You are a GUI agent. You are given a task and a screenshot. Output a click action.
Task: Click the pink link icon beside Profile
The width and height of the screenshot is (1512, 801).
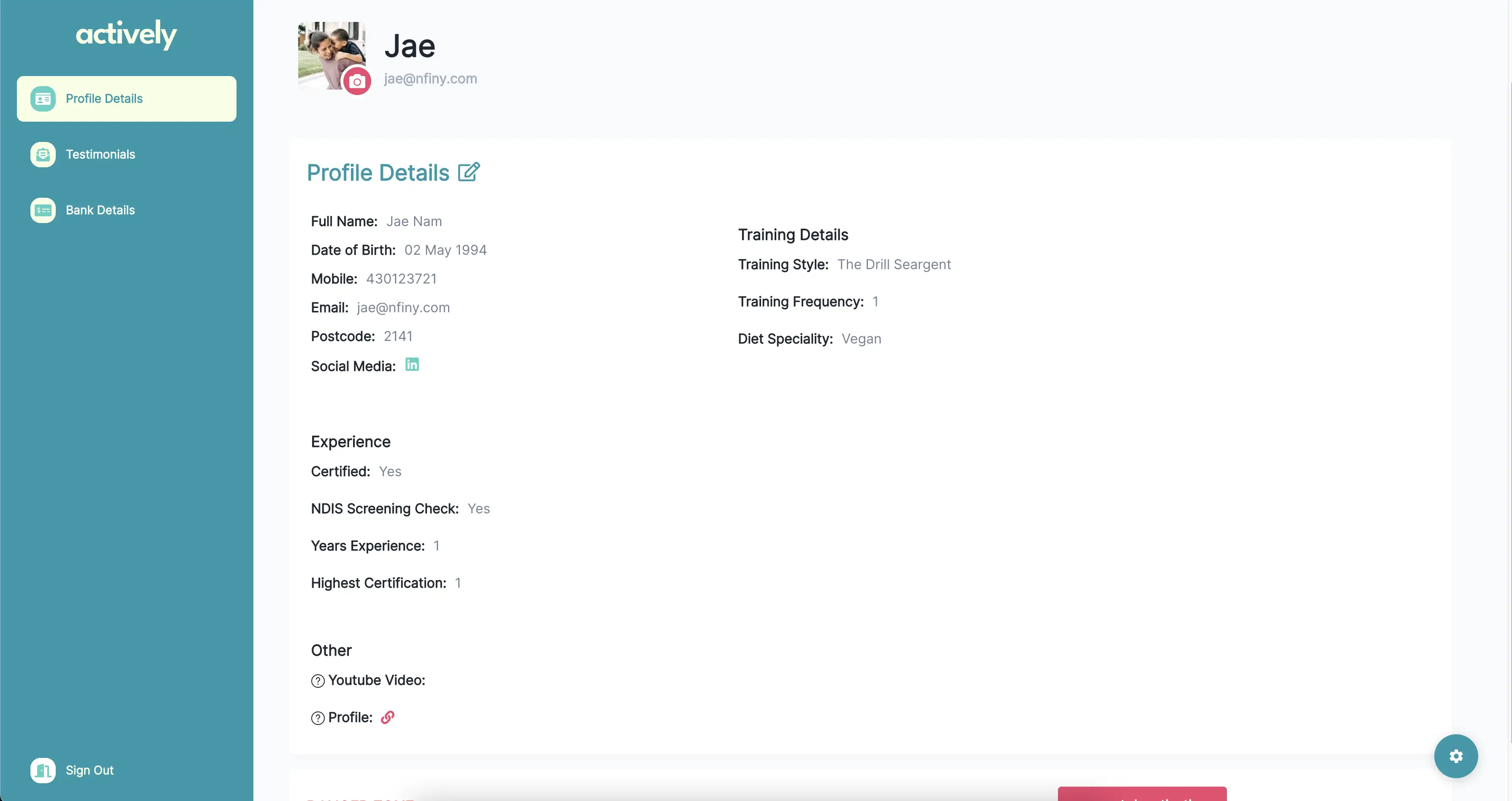pos(387,718)
